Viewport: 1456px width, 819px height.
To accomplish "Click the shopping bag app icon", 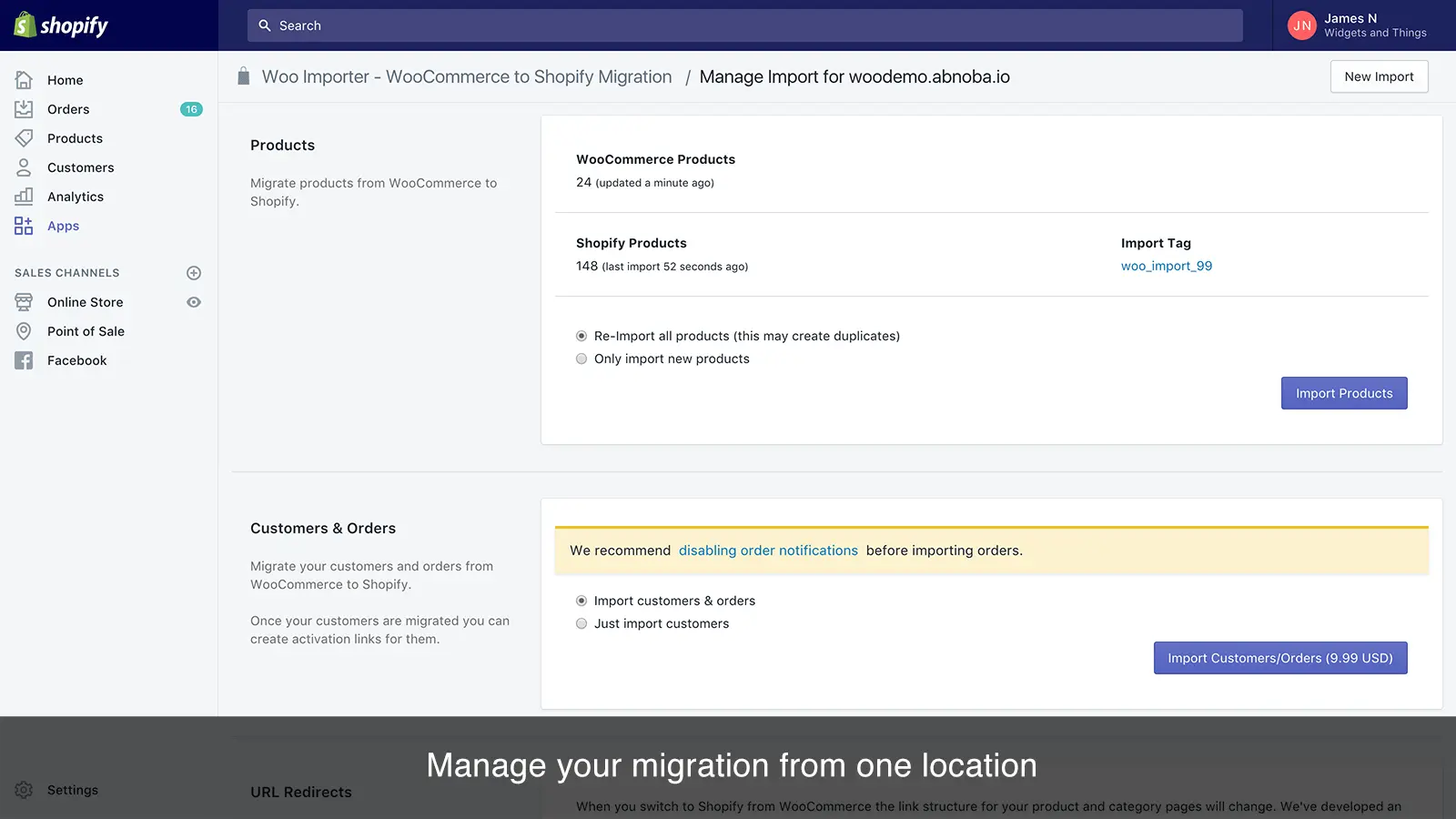I will (243, 76).
